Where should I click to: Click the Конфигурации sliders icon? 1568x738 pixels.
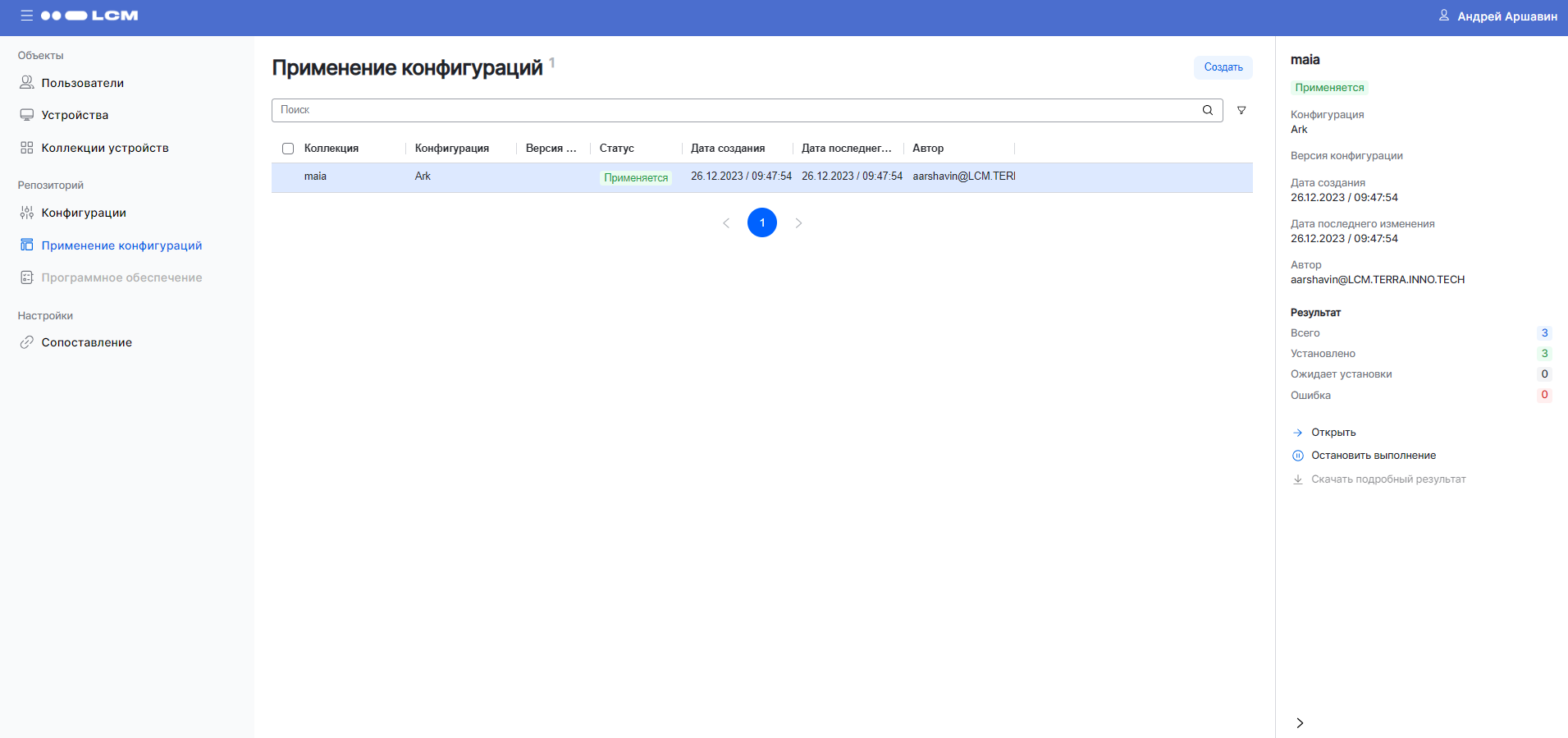(27, 213)
